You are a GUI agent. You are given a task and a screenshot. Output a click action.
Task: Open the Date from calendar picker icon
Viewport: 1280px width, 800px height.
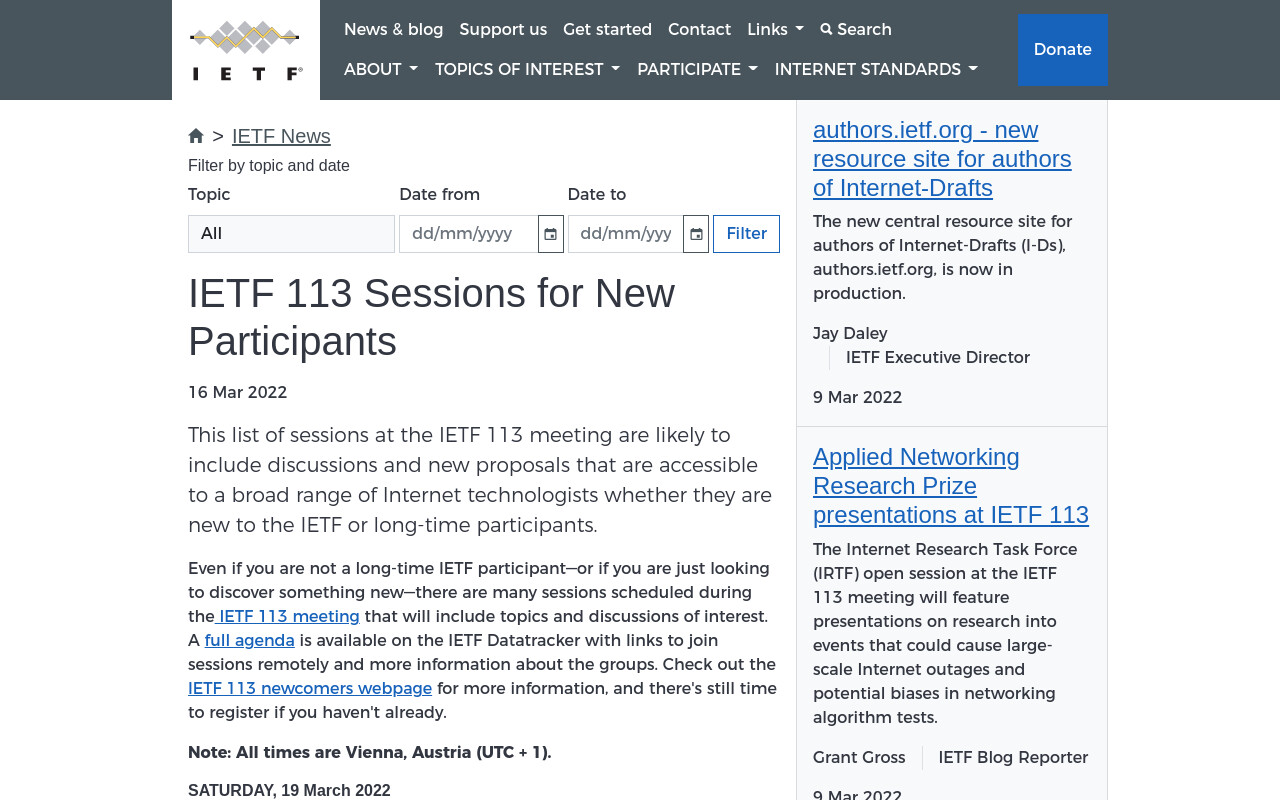point(551,234)
